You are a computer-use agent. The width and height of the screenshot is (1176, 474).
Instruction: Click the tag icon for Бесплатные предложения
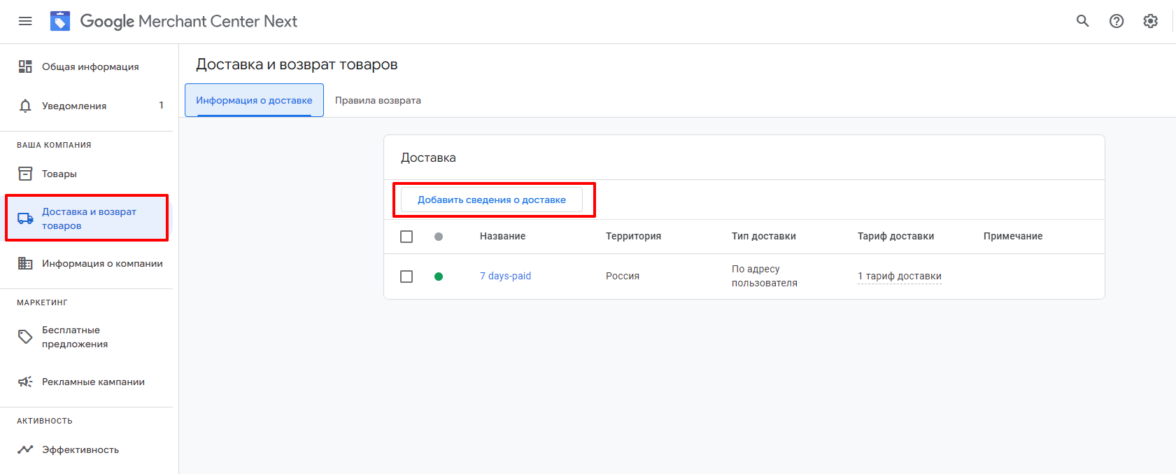[x=26, y=337]
